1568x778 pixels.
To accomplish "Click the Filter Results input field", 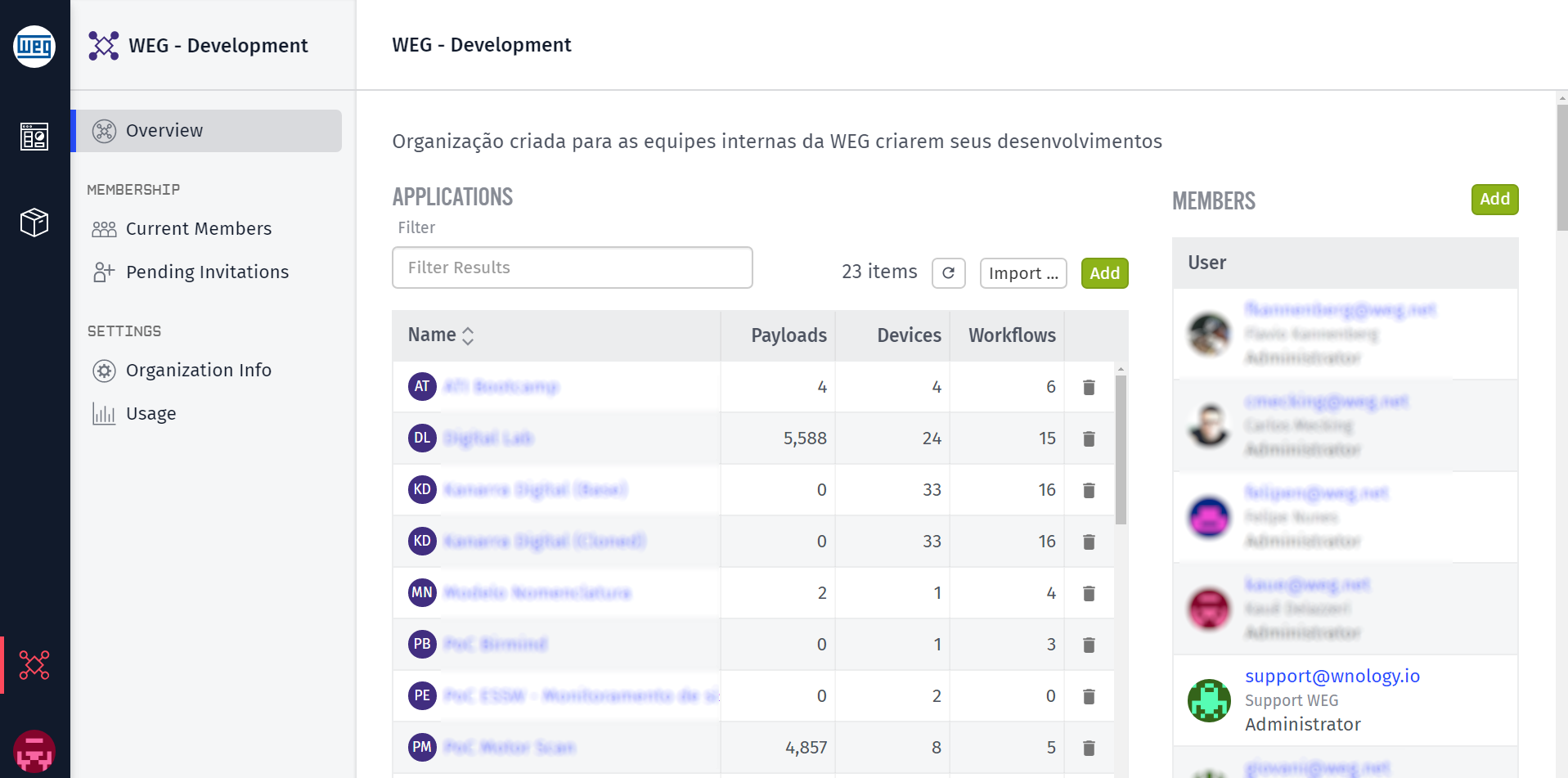I will [573, 268].
